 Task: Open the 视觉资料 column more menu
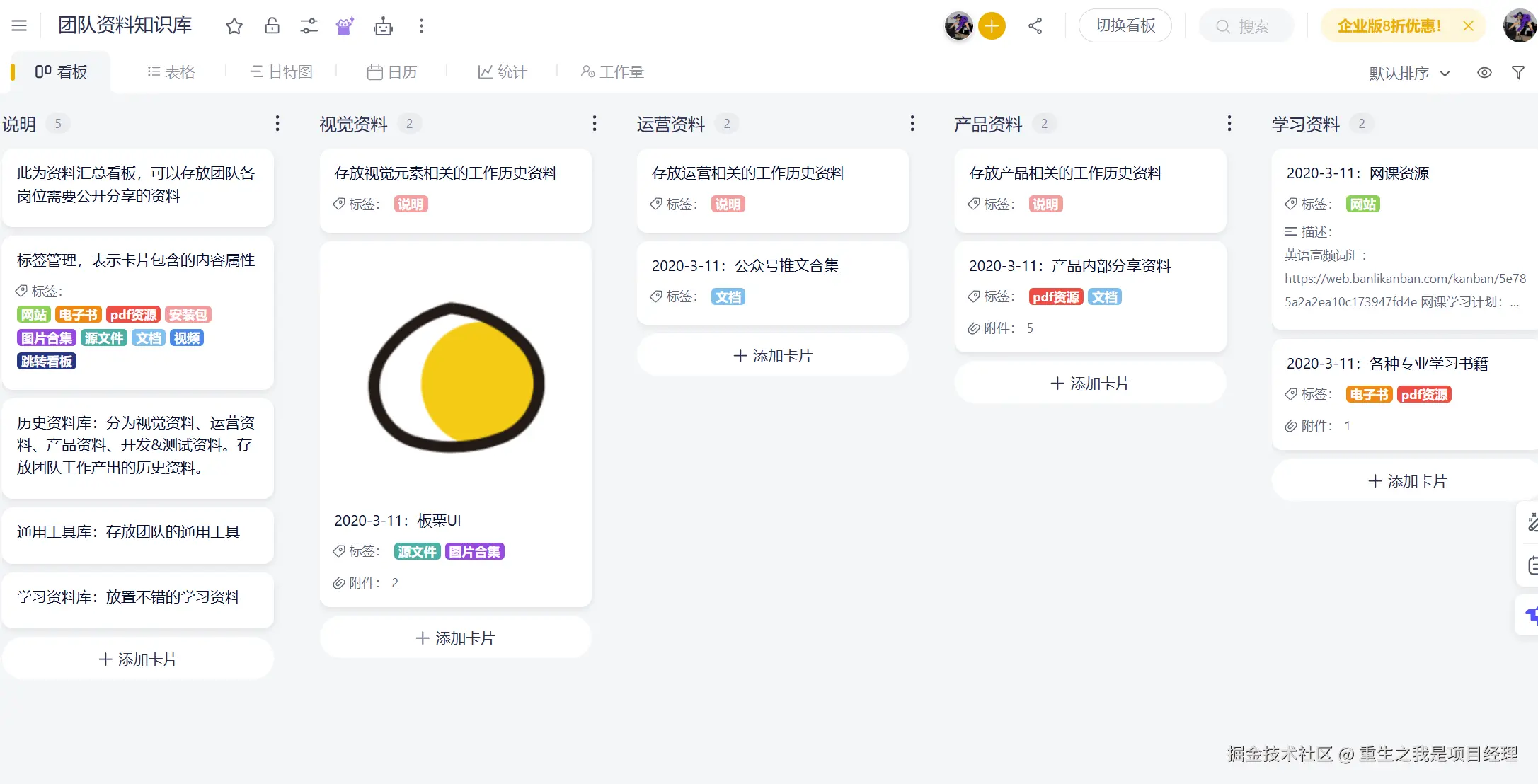[x=594, y=124]
